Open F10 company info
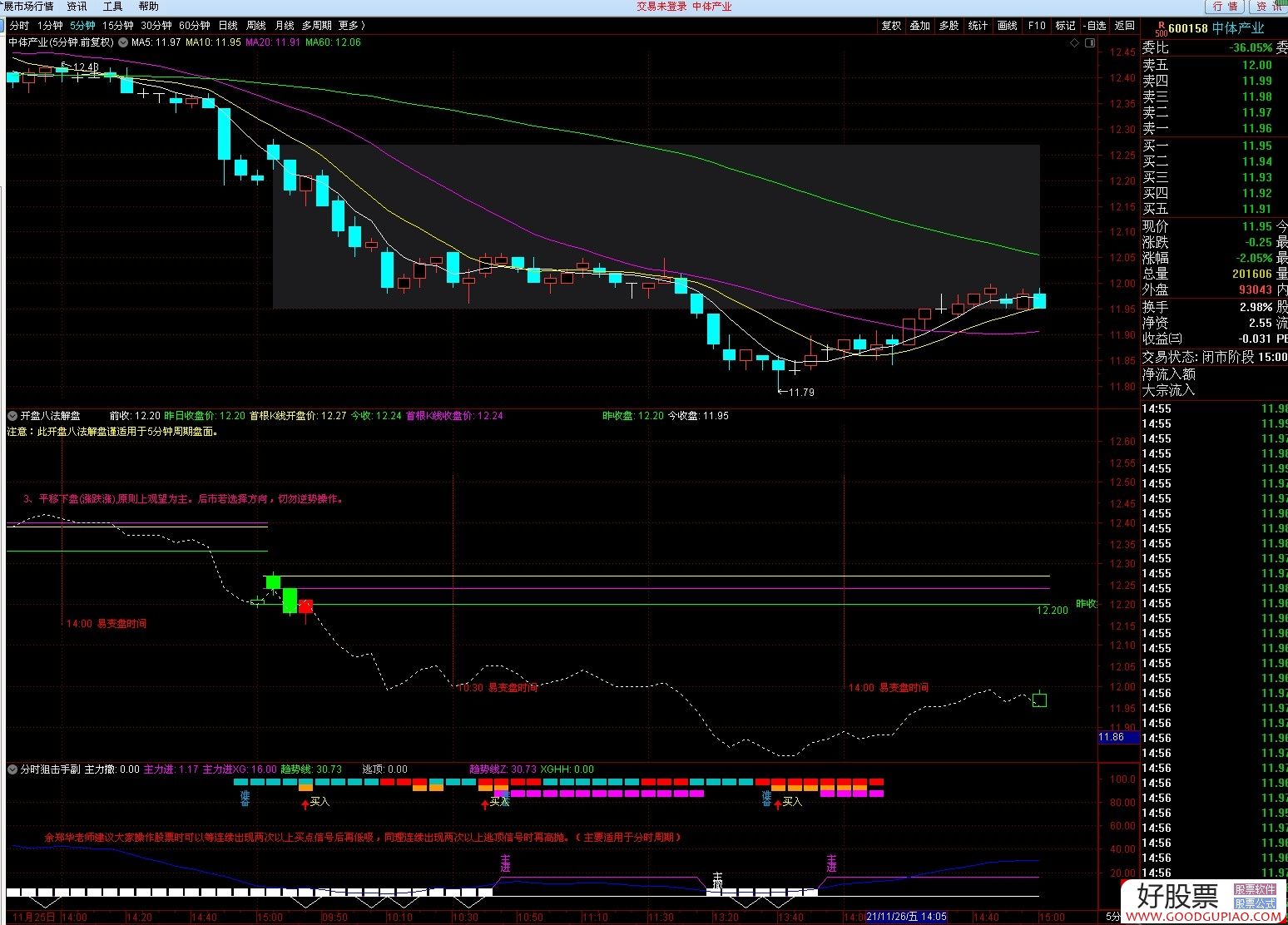Image resolution: width=1288 pixels, height=925 pixels. click(x=1037, y=26)
